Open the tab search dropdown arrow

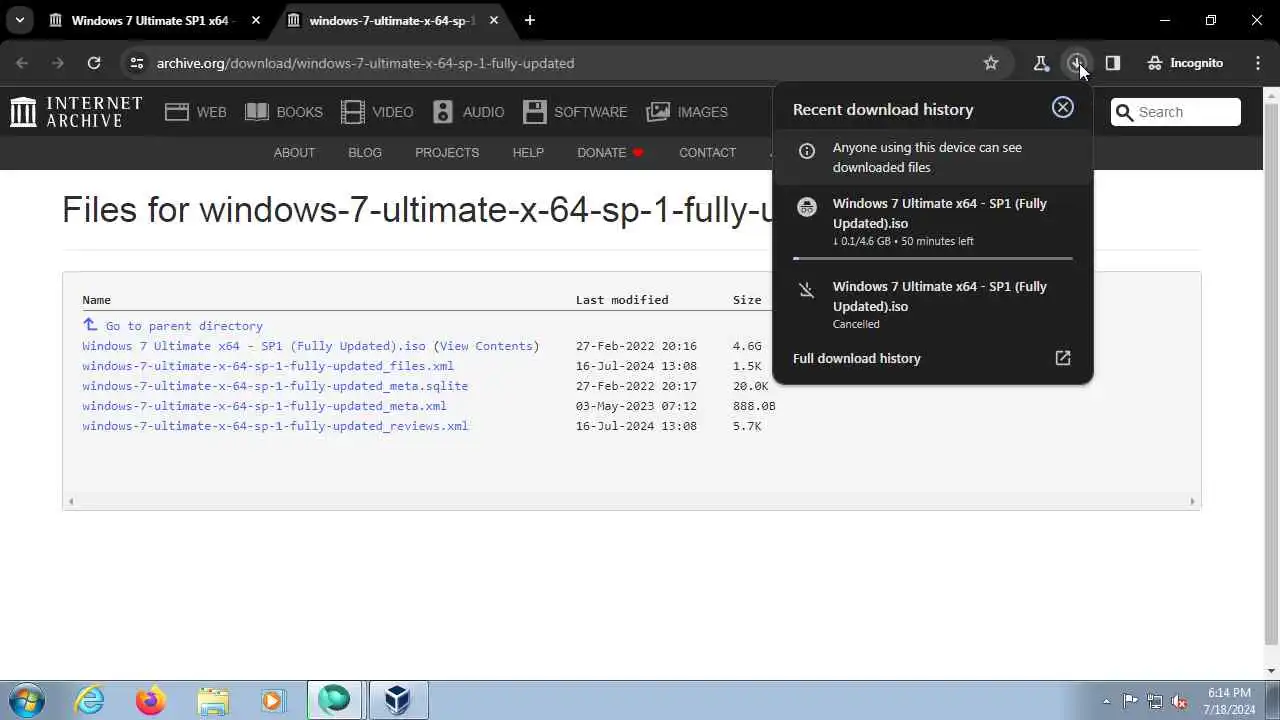click(19, 20)
